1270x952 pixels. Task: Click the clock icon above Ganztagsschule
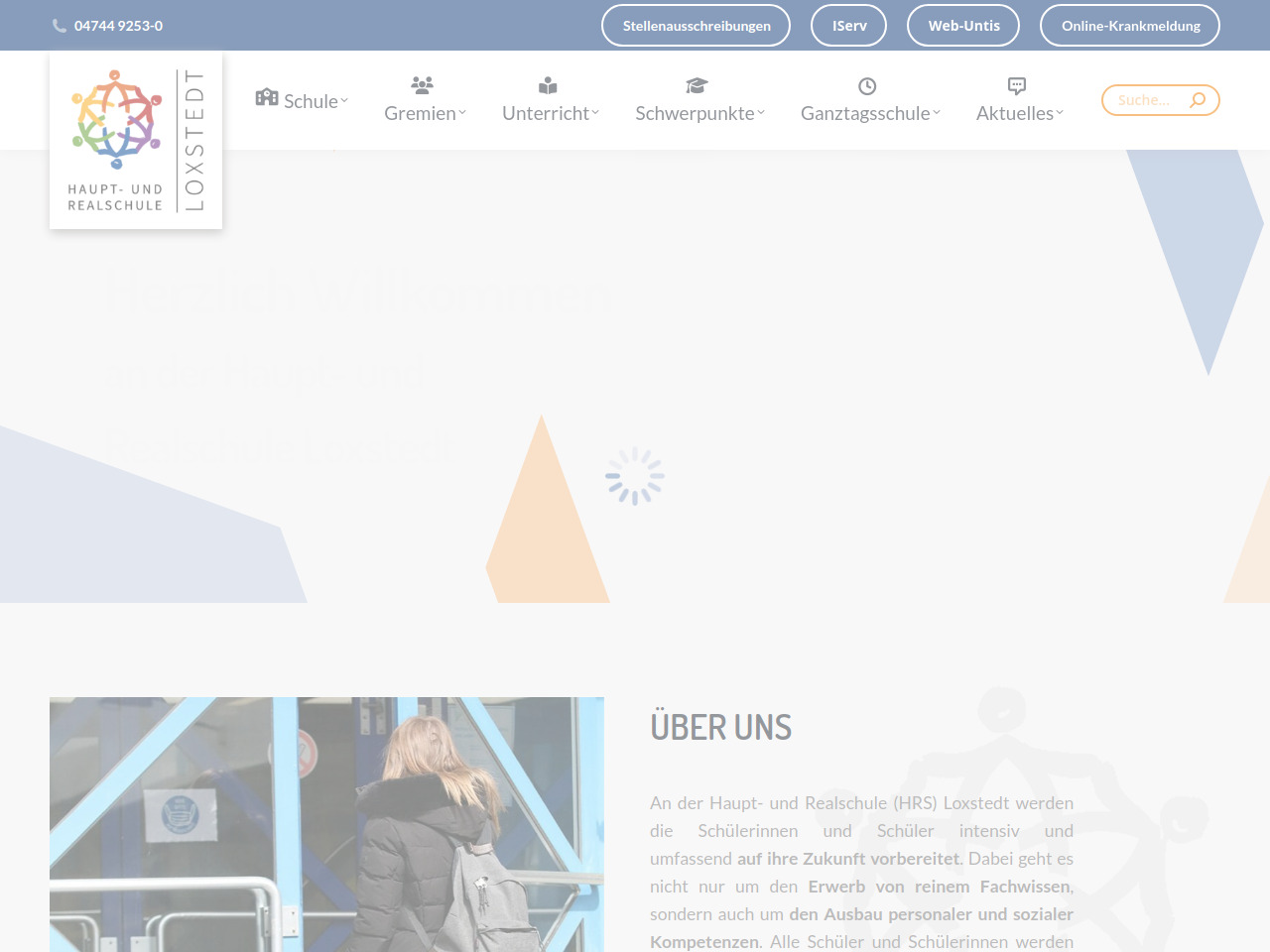click(x=867, y=86)
